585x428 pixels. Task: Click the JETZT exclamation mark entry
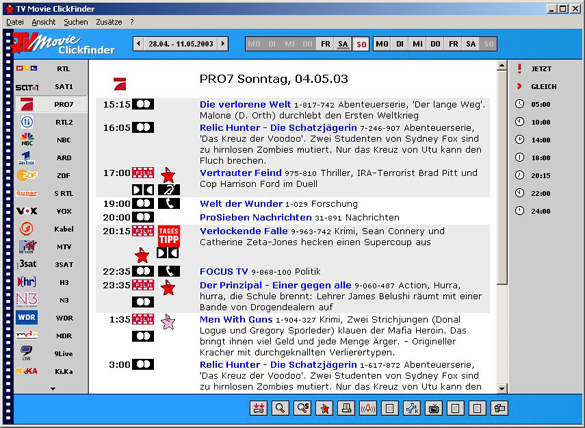(534, 69)
